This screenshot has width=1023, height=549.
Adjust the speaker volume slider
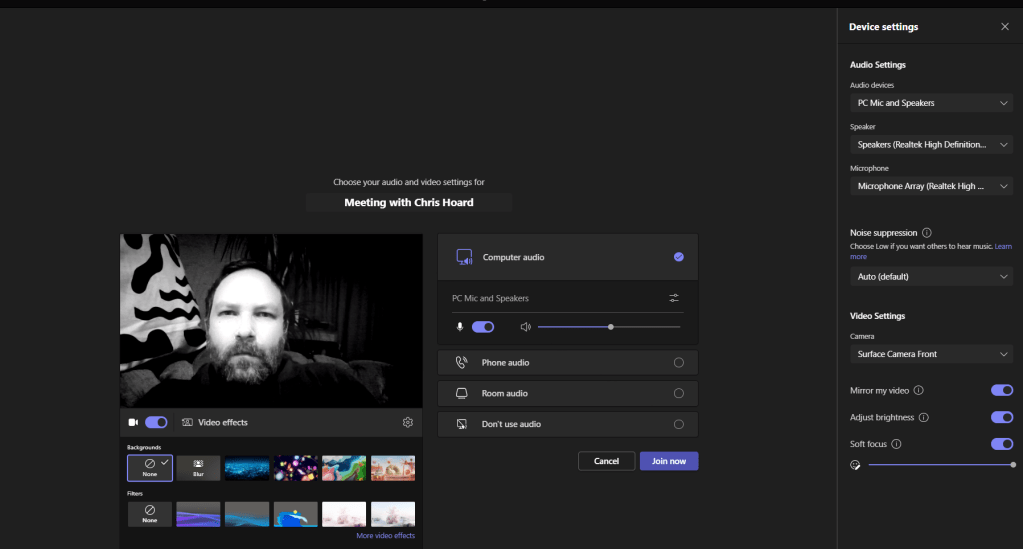tap(610, 327)
